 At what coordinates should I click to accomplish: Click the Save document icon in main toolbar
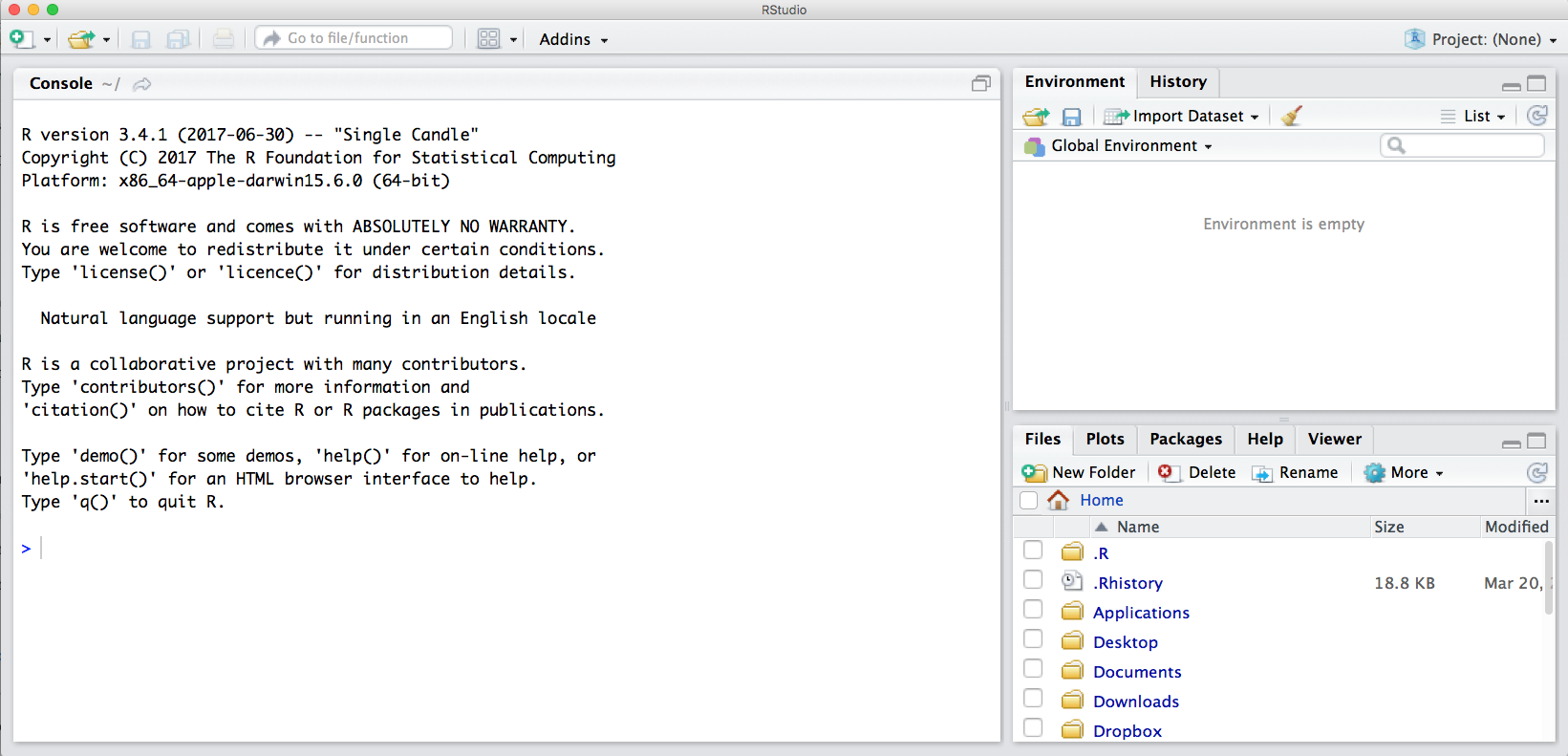(x=140, y=39)
